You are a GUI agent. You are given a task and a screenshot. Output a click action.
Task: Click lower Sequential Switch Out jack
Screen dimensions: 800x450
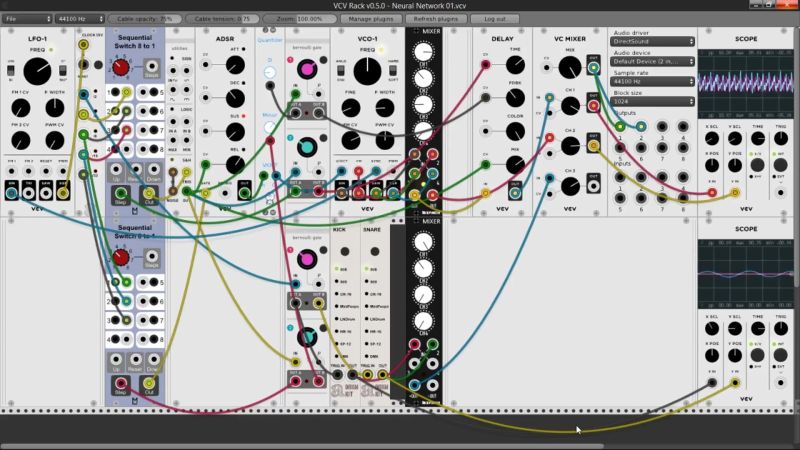click(148, 383)
